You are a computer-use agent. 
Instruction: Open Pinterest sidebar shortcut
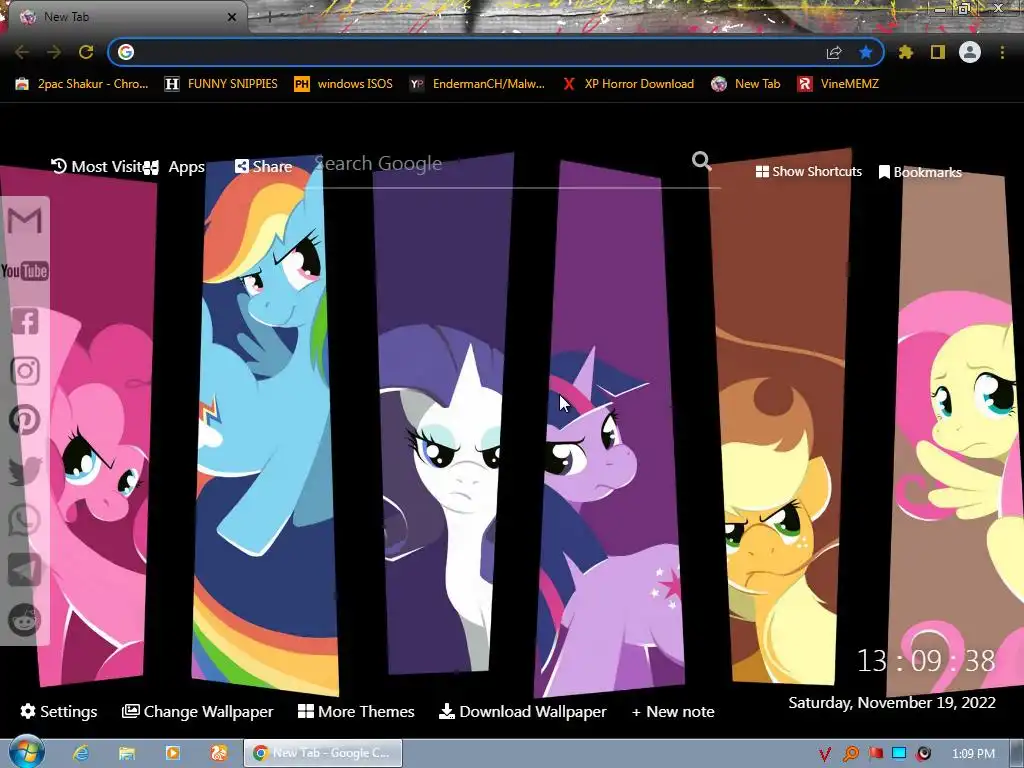(x=25, y=421)
